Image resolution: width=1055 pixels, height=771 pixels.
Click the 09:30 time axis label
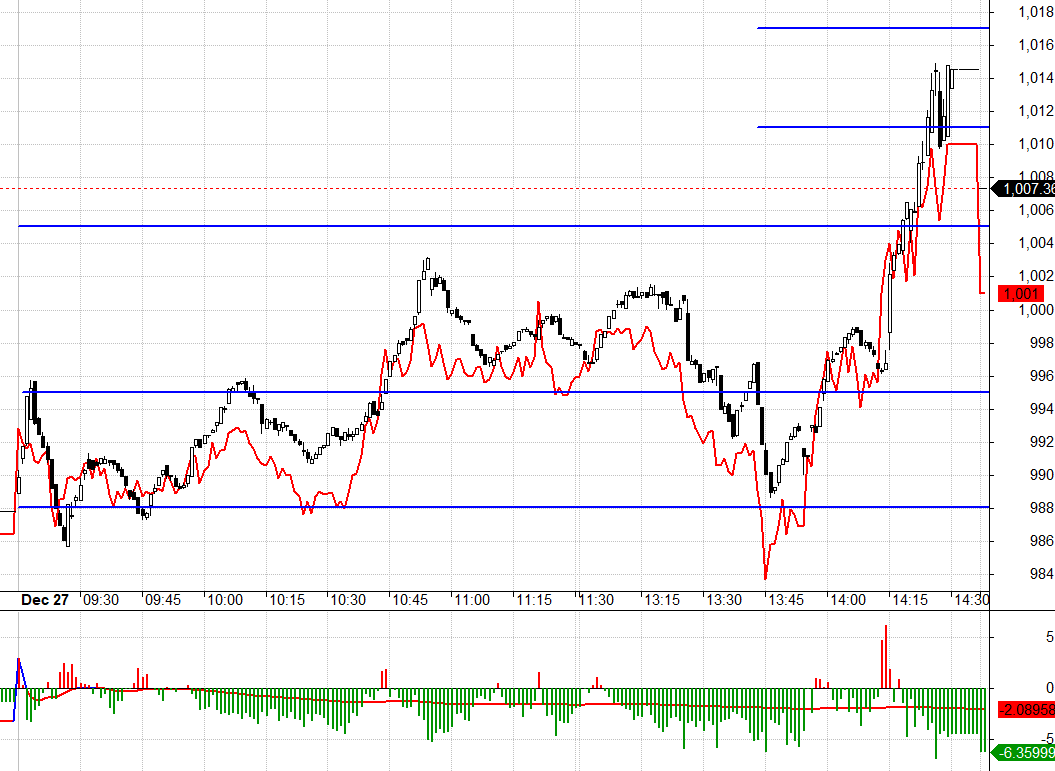pyautogui.click(x=101, y=599)
